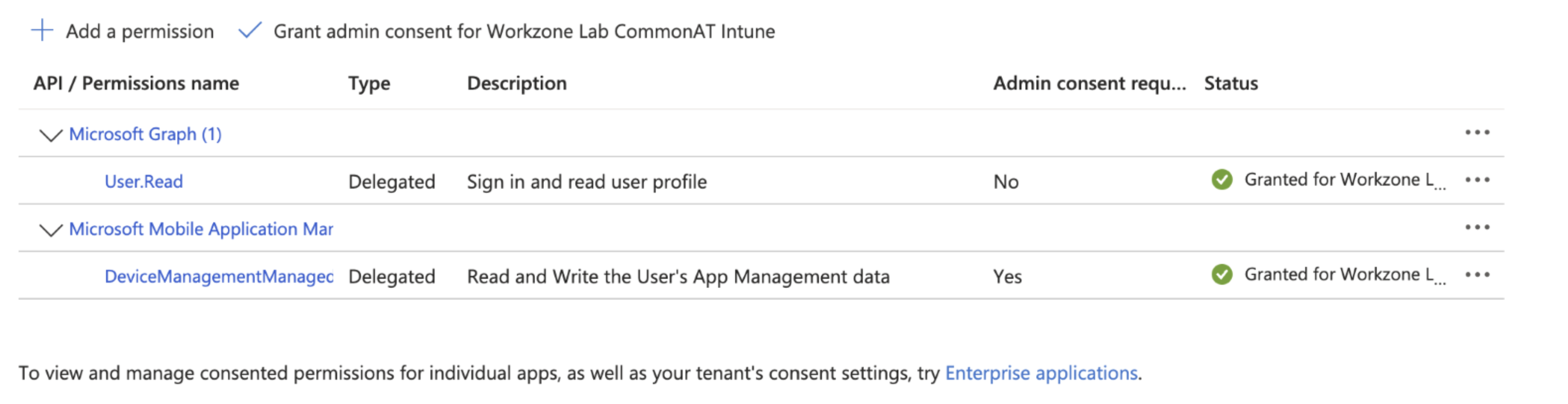The width and height of the screenshot is (1568, 404).
Task: Click the User.Read permission link
Action: 144,182
